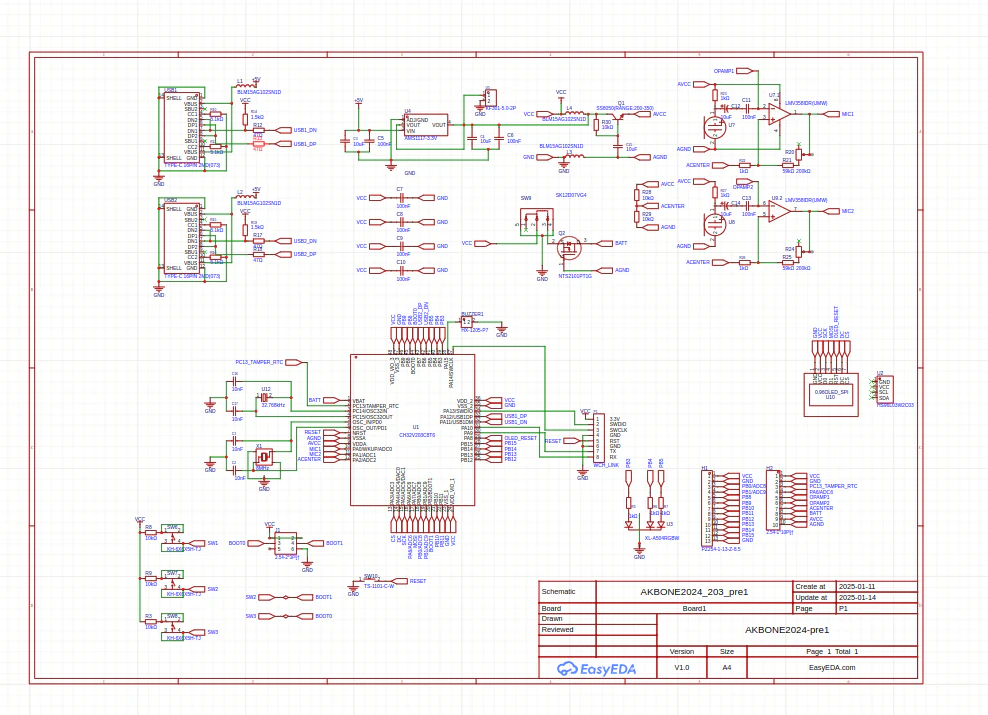The width and height of the screenshot is (988, 715).
Task: Click the OLED_RESET net port by MCU
Action: (512, 438)
